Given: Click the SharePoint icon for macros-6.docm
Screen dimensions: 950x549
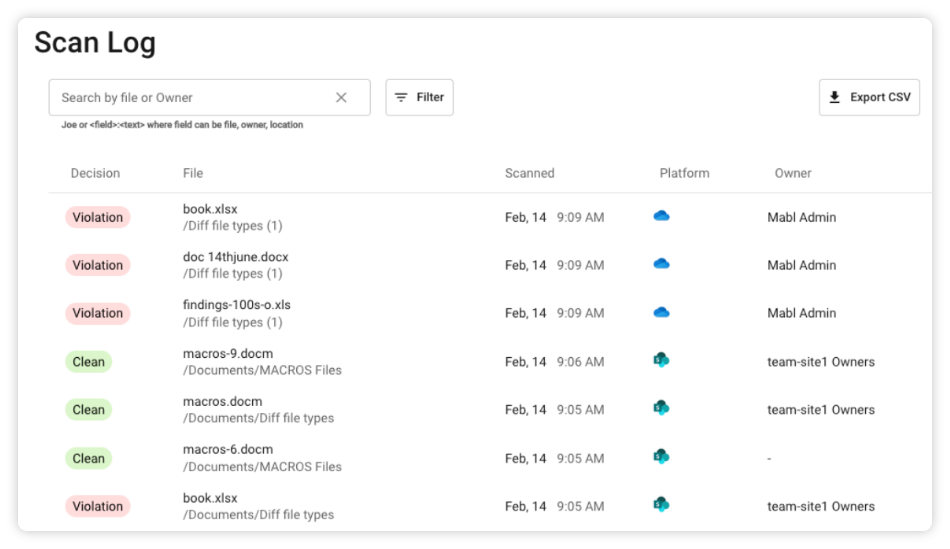Looking at the screenshot, I should coord(660,457).
